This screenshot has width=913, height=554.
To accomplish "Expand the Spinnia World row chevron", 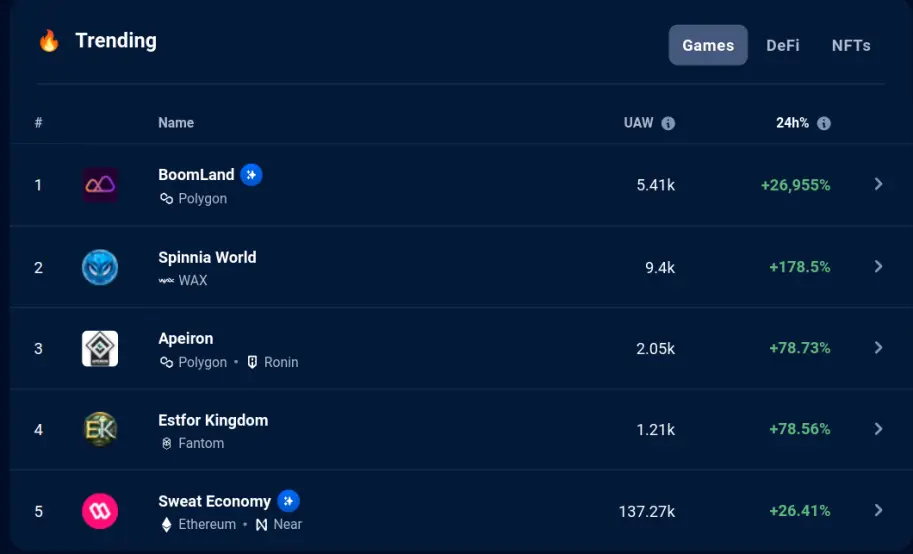I will pos(878,266).
